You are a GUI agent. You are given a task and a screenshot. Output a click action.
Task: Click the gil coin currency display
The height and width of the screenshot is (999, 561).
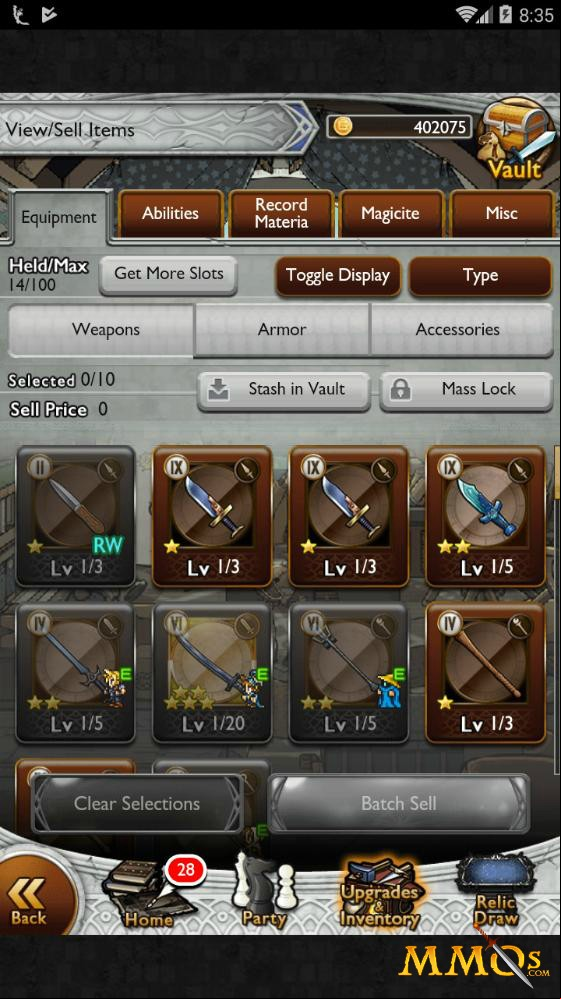[400, 127]
